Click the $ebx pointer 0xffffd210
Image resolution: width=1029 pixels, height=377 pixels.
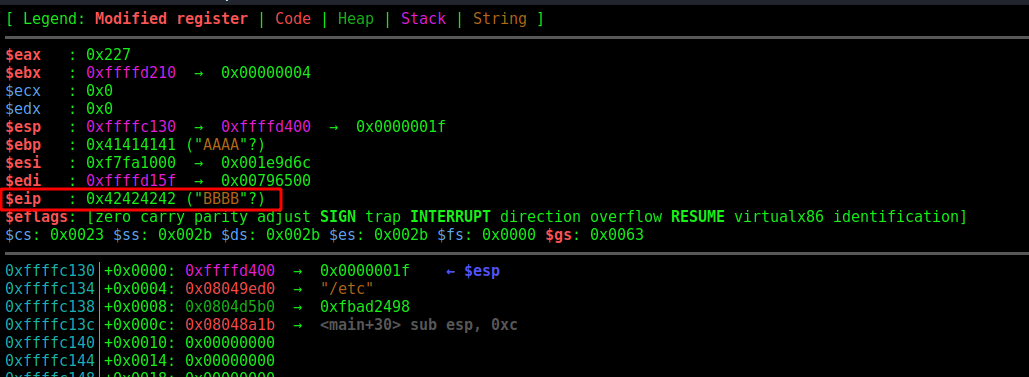coord(131,72)
